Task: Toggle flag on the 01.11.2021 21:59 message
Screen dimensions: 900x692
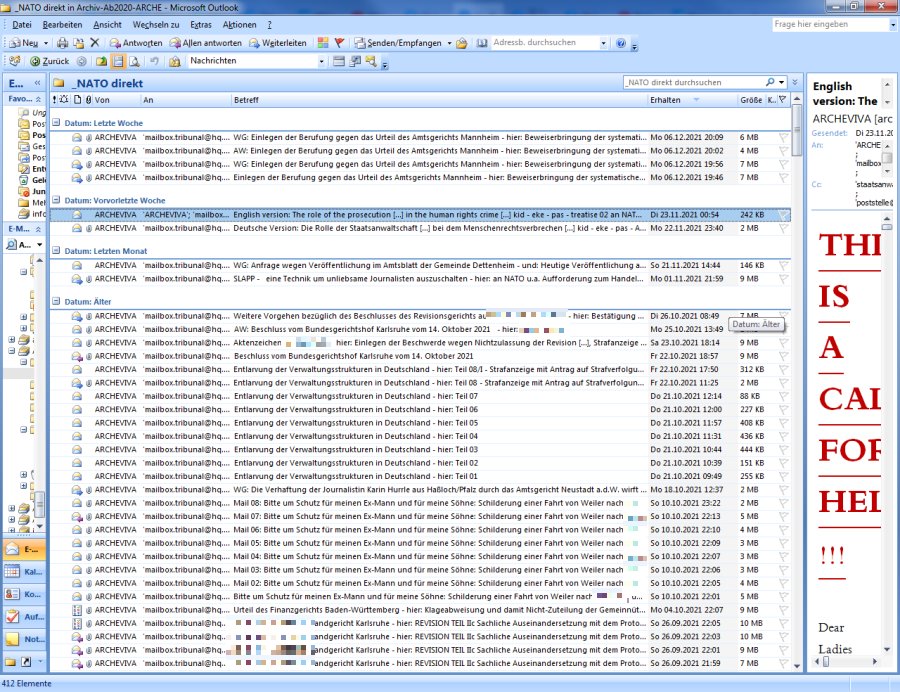Action: 783,279
